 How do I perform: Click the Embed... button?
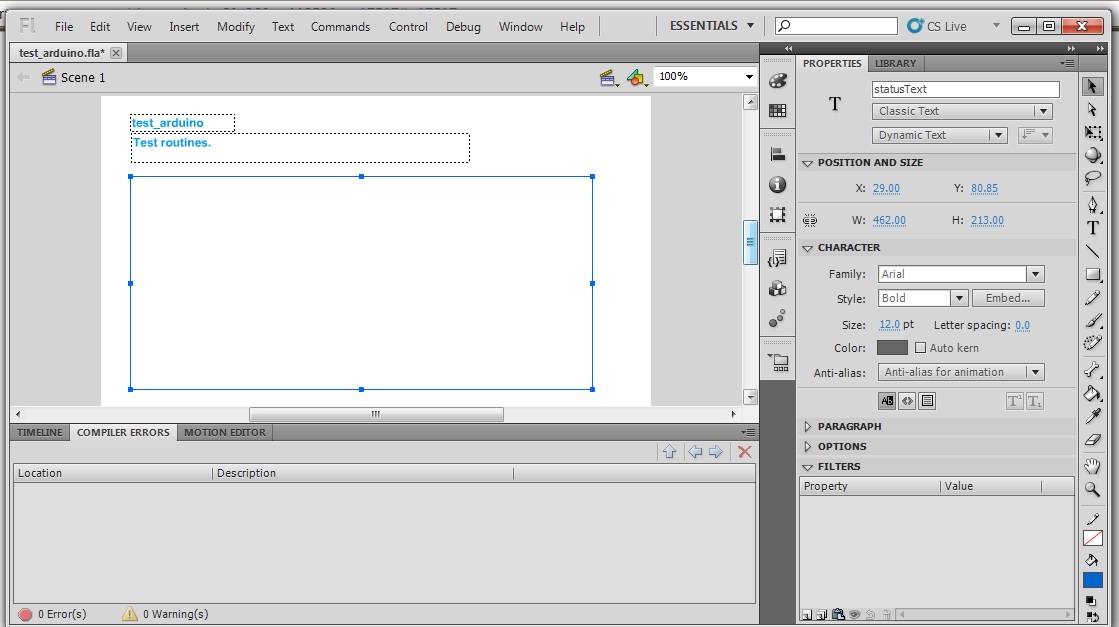pyautogui.click(x=1008, y=298)
